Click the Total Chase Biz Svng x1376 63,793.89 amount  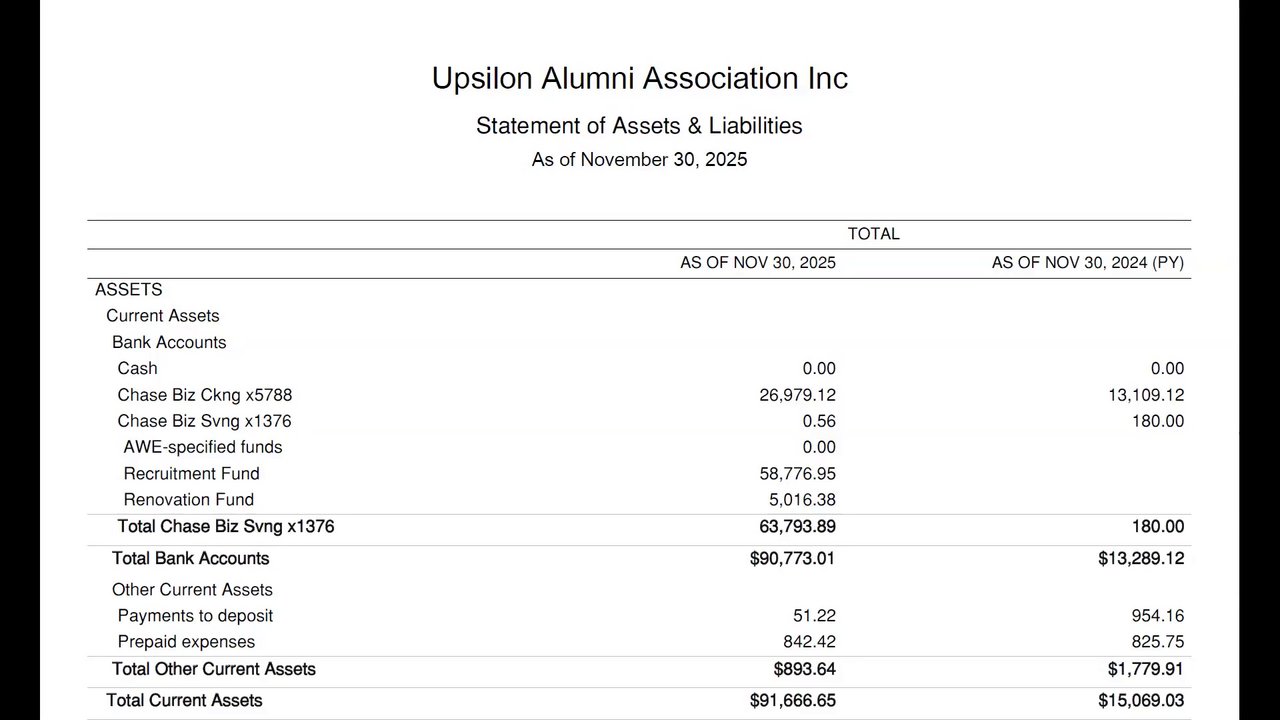click(797, 526)
